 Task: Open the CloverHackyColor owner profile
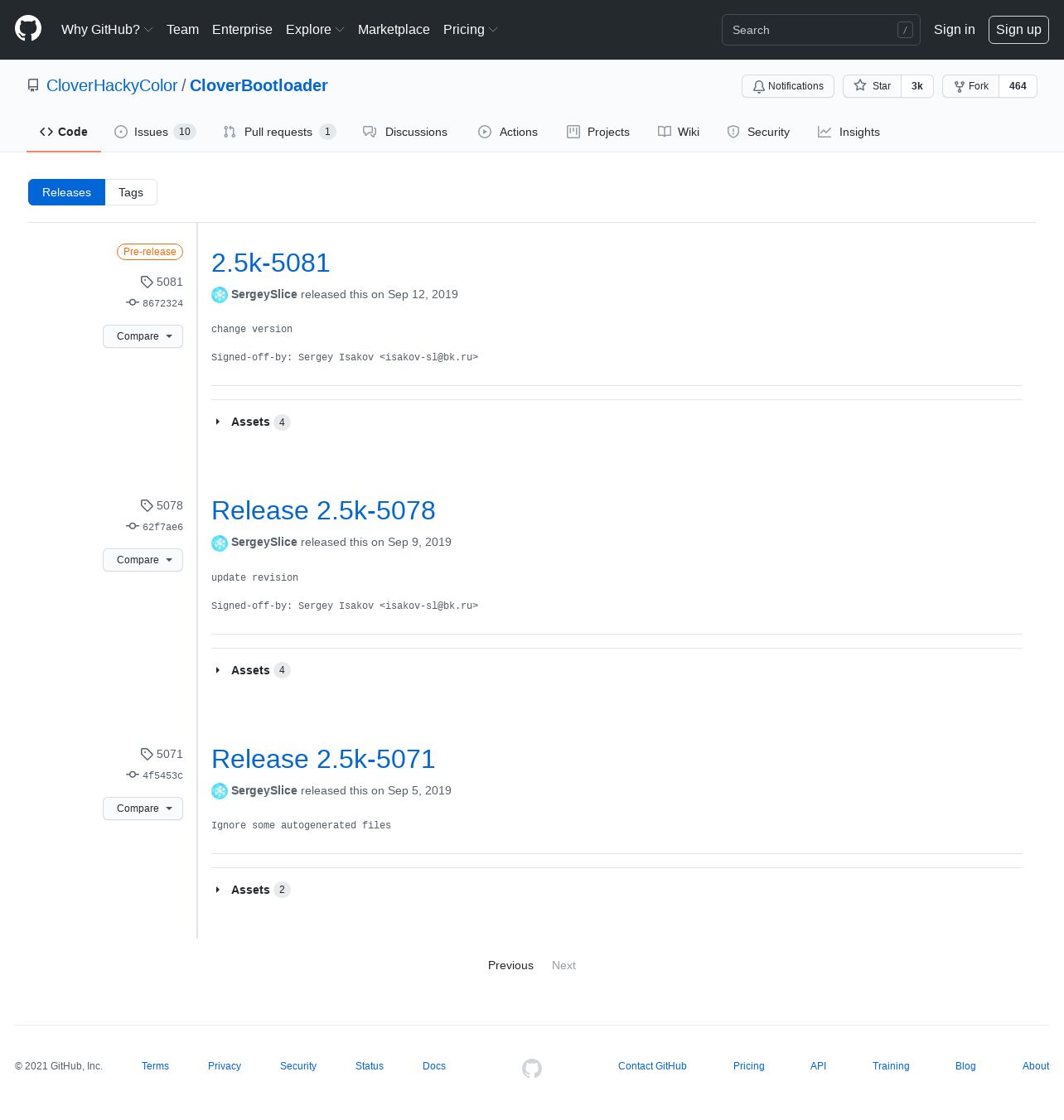click(112, 85)
